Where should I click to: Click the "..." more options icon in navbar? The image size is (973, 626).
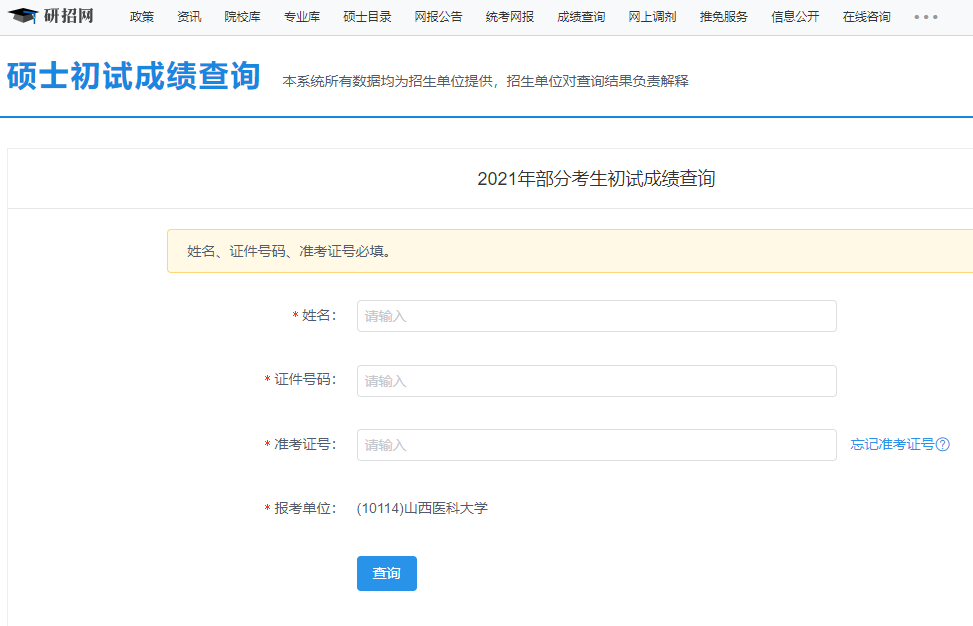(925, 16)
